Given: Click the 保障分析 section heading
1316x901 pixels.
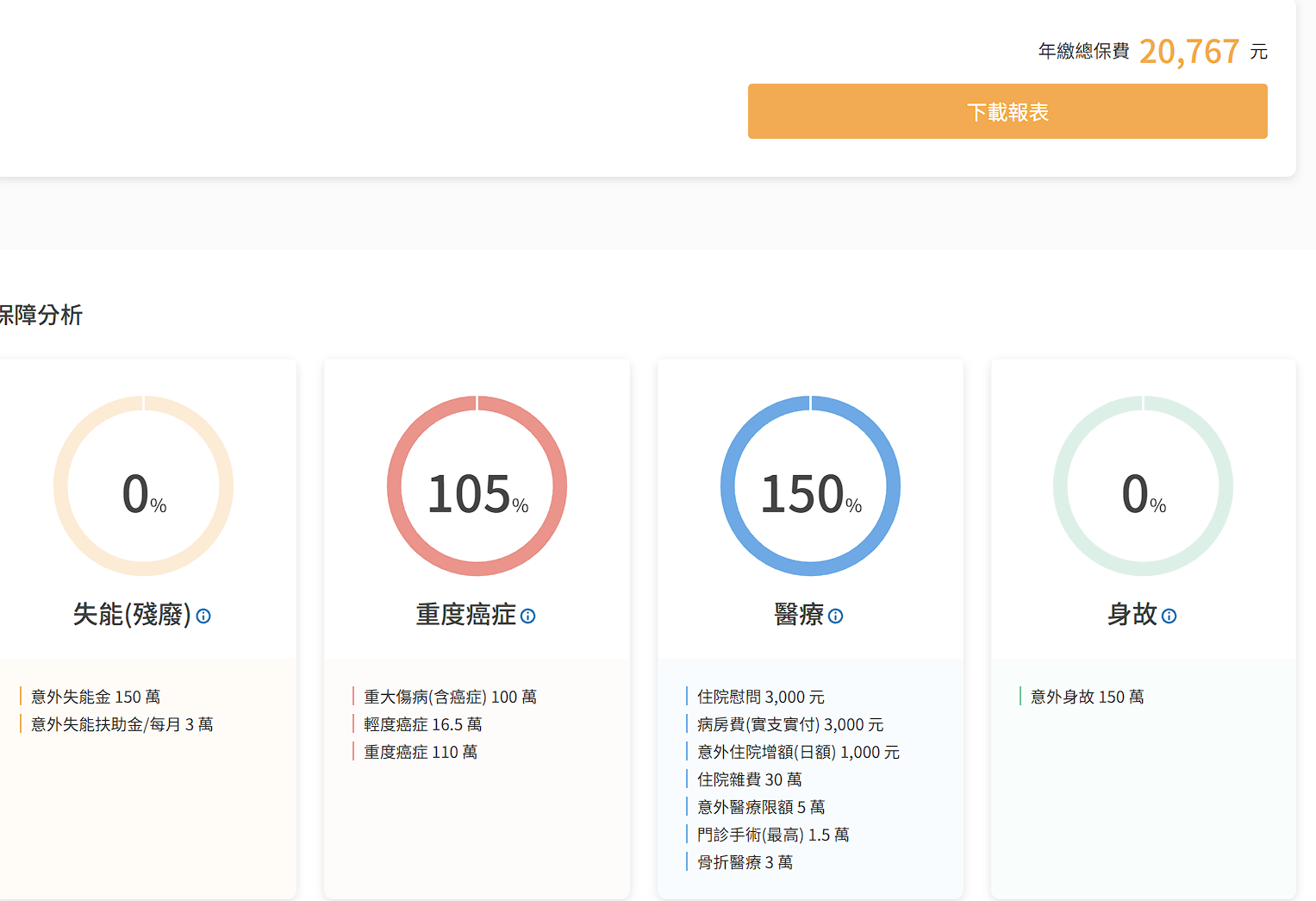Looking at the screenshot, I should tap(41, 316).
